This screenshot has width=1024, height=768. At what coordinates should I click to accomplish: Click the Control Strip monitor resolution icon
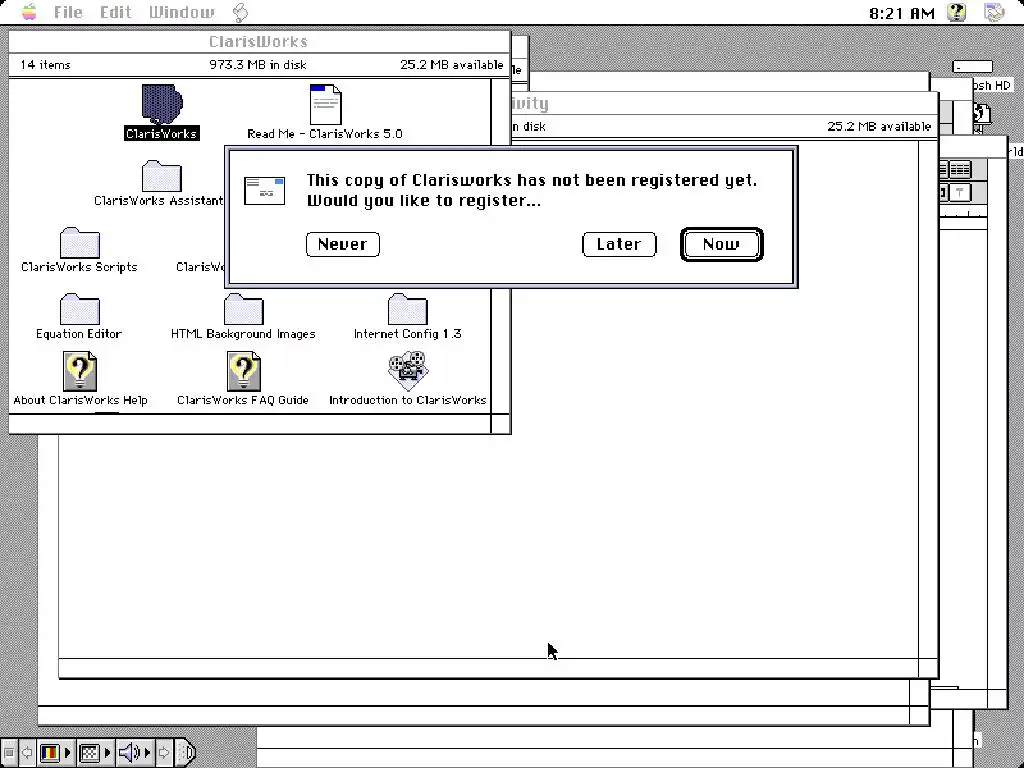pyautogui.click(x=89, y=753)
